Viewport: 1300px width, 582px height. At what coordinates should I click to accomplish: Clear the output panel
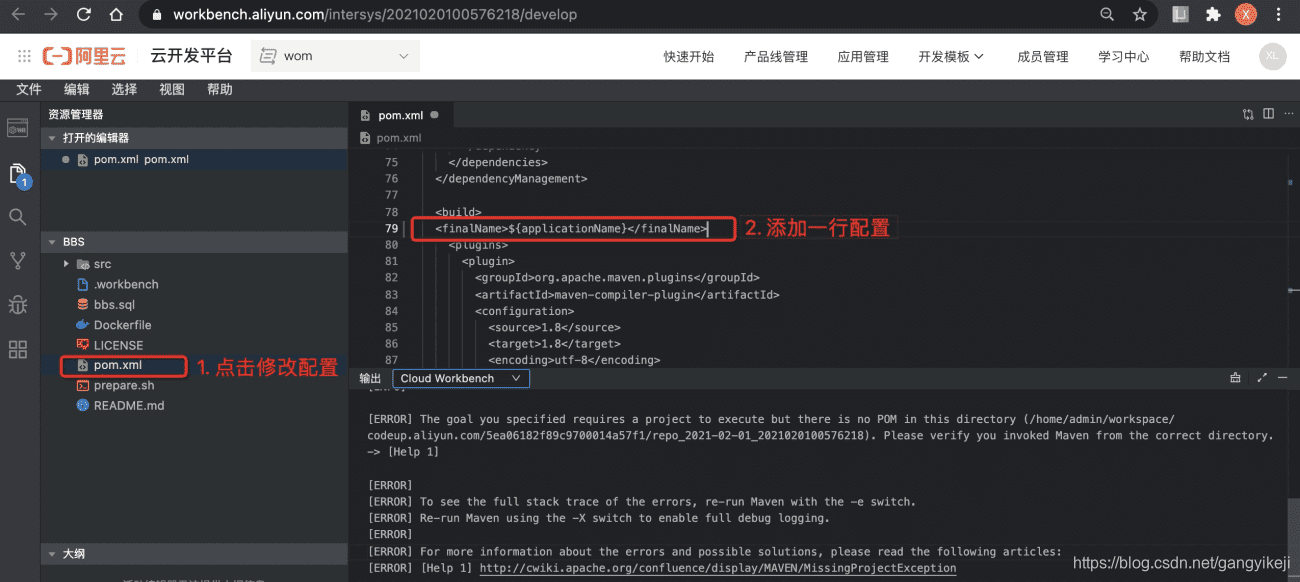point(1235,378)
